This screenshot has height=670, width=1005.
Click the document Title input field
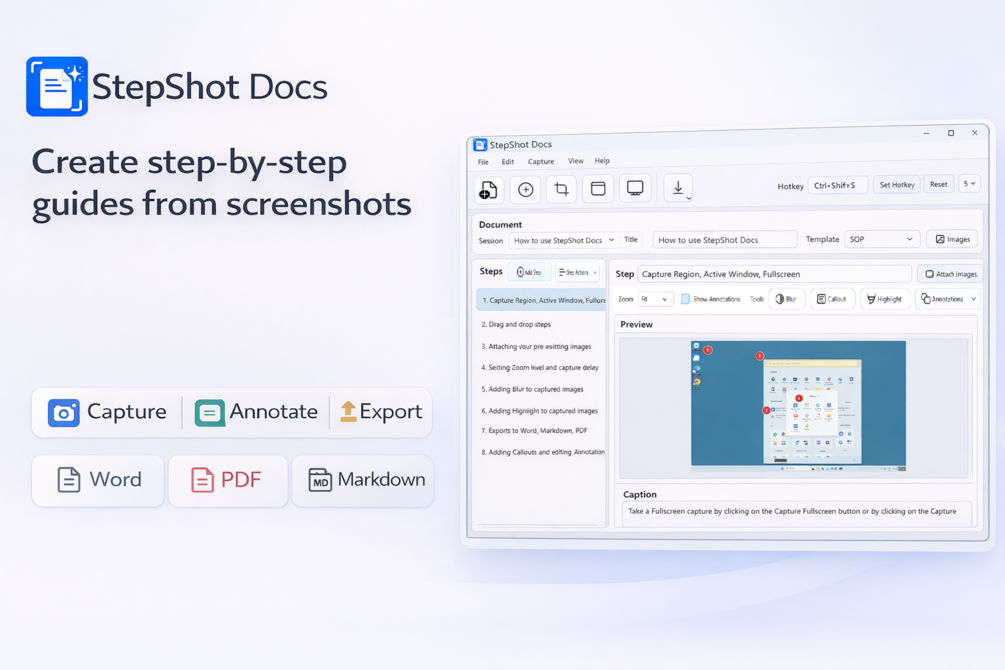[725, 240]
